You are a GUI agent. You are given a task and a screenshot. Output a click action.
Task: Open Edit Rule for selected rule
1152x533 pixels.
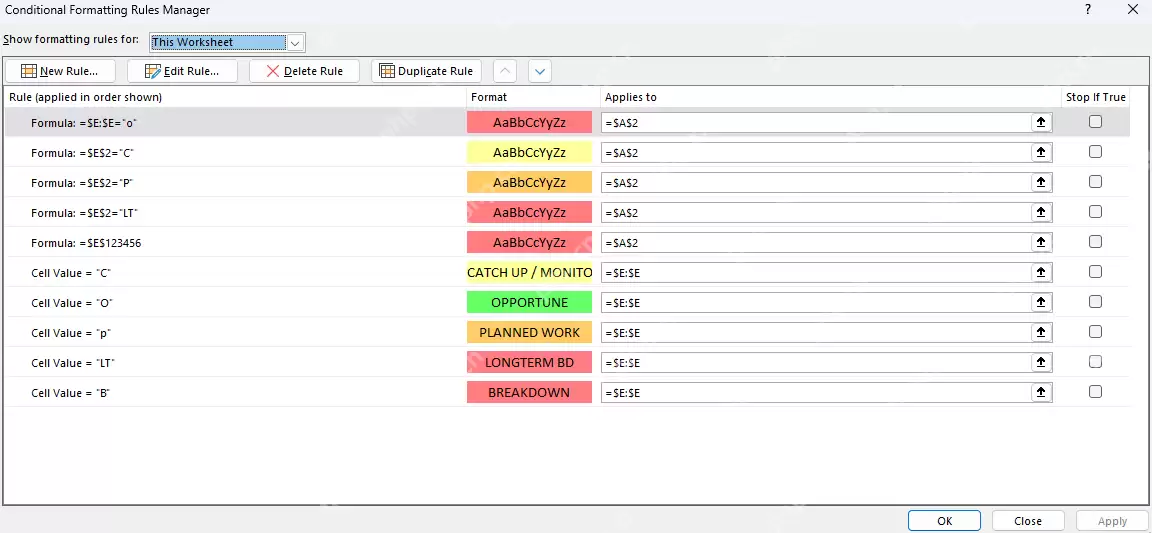click(182, 71)
